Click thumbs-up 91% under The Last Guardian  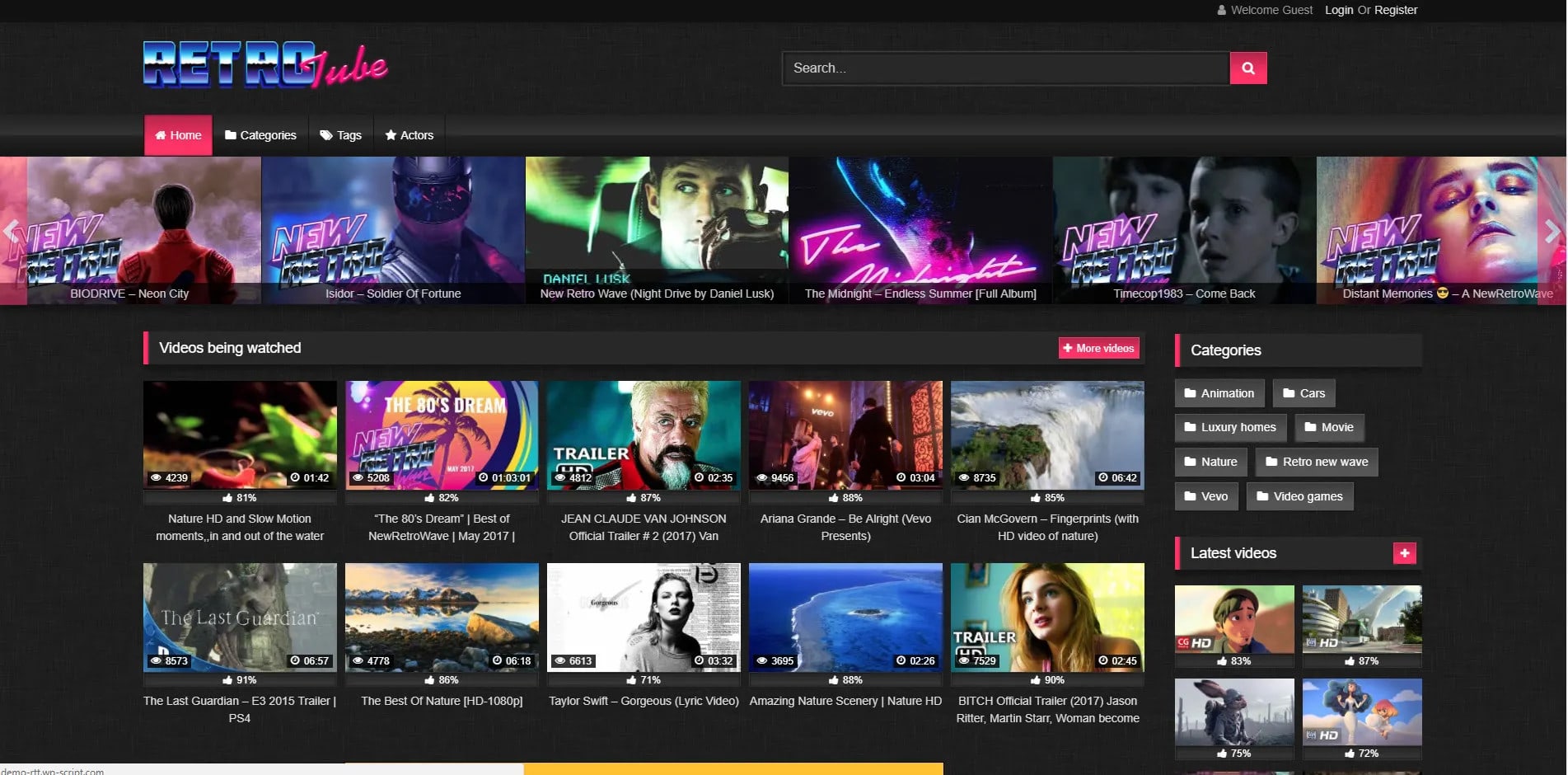coord(240,680)
